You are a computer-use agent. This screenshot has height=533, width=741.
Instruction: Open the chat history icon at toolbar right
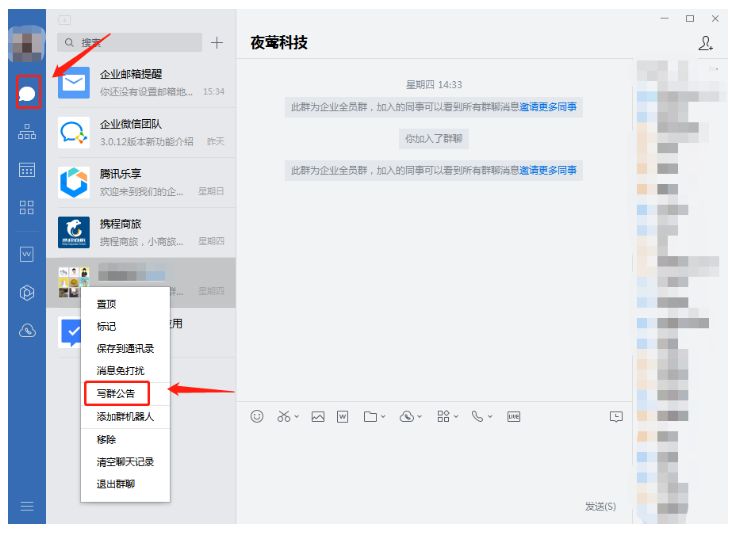pos(616,416)
